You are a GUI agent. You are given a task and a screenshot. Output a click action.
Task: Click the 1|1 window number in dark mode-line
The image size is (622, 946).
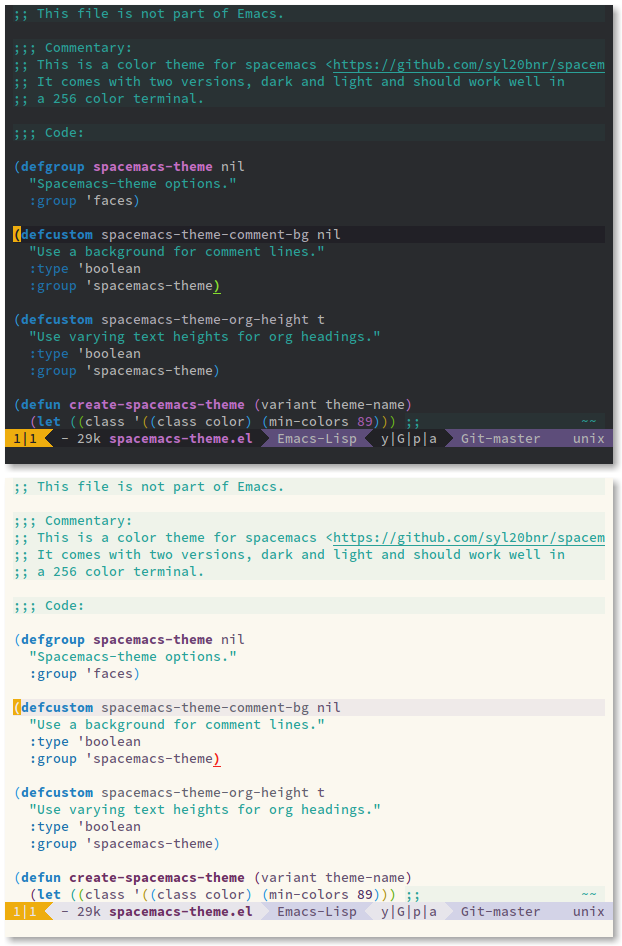point(25,439)
